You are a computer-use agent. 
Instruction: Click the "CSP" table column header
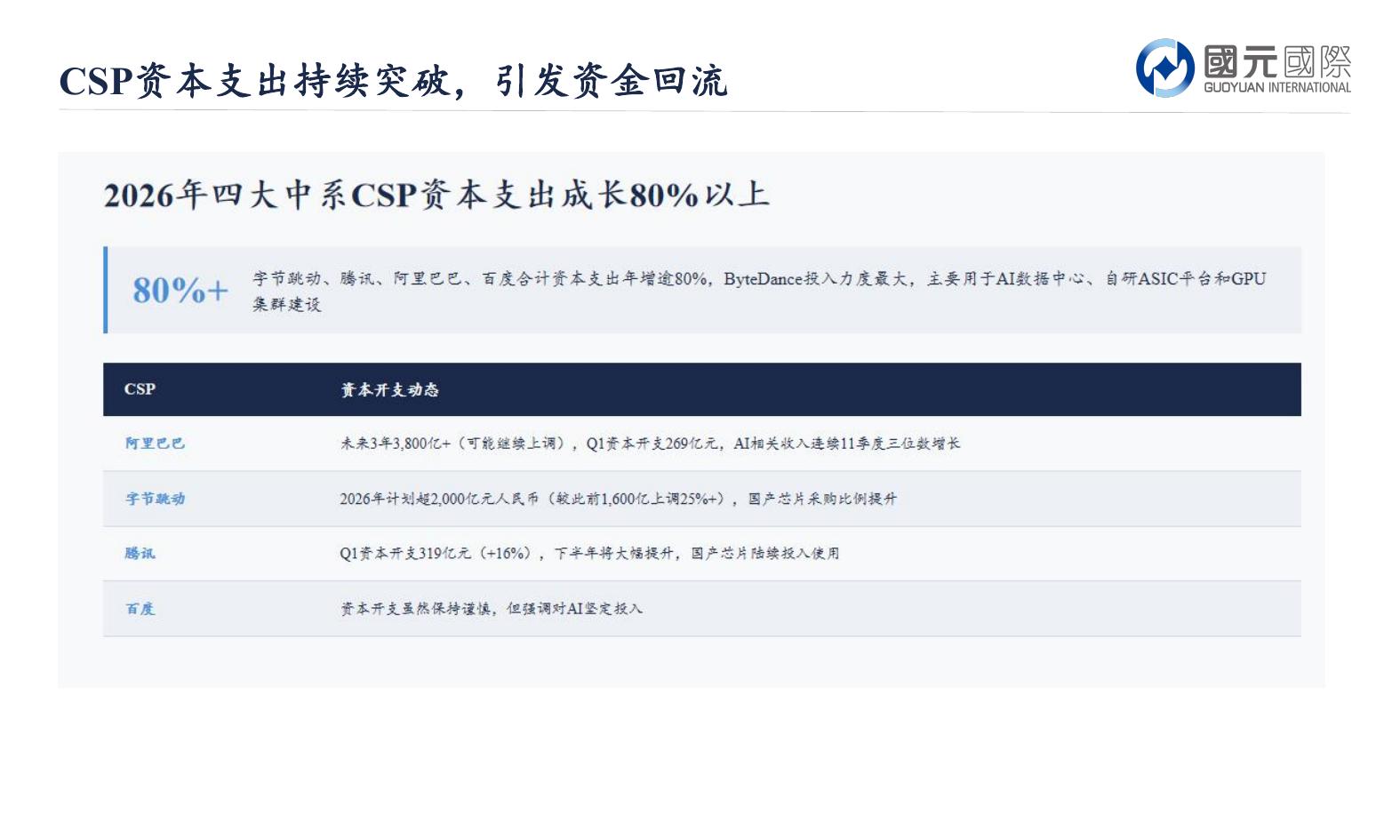pos(140,388)
